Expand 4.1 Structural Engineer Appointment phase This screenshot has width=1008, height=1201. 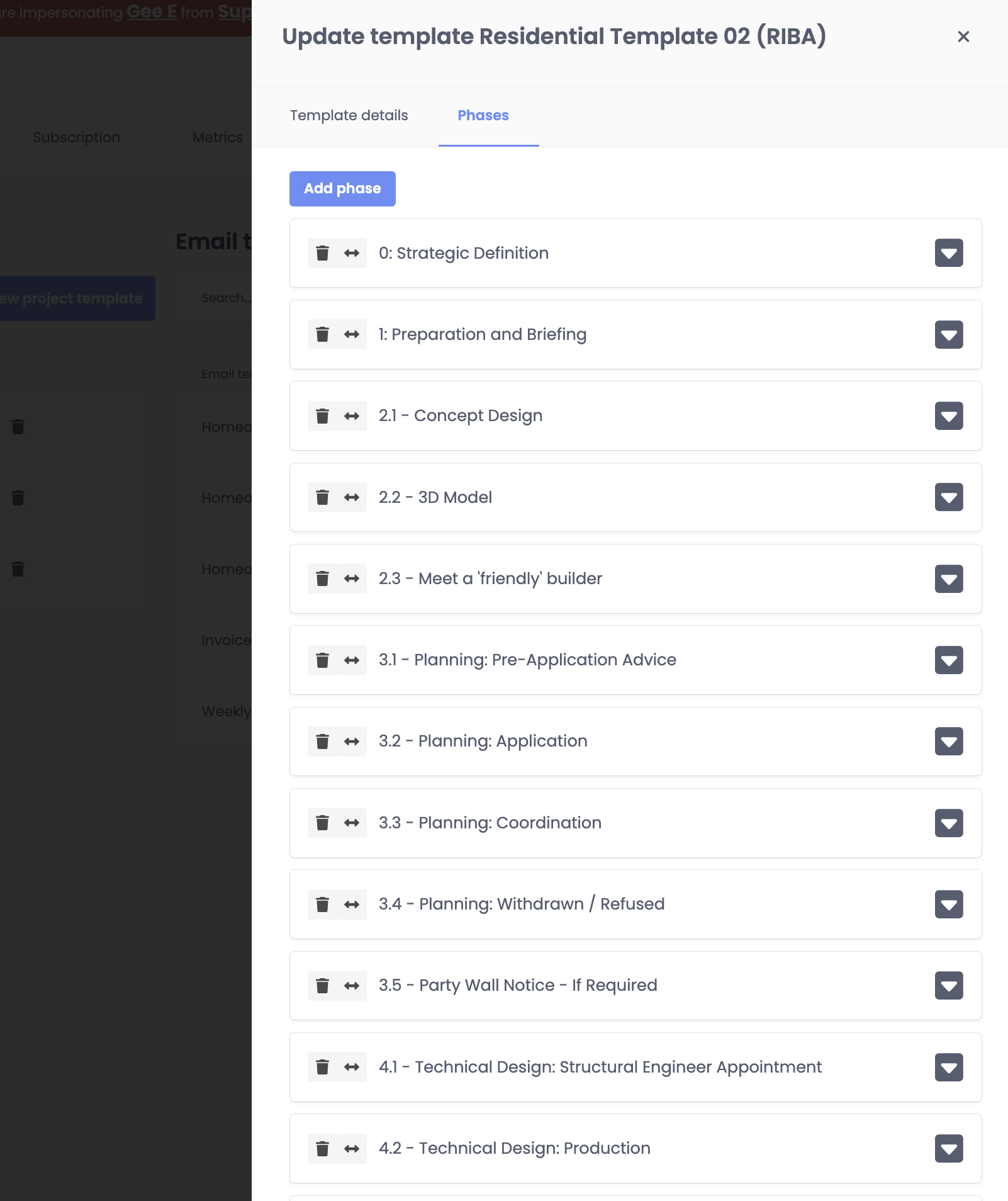point(948,1068)
